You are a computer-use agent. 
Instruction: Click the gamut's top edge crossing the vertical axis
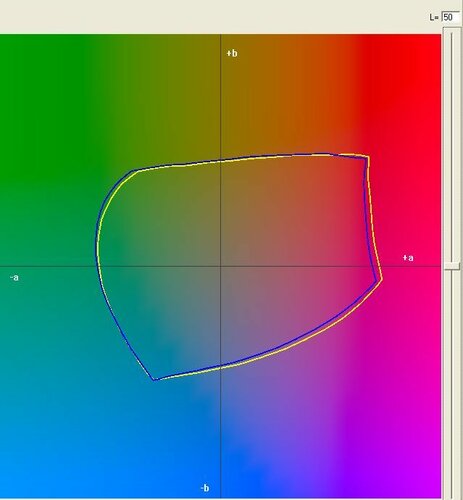[220, 161]
